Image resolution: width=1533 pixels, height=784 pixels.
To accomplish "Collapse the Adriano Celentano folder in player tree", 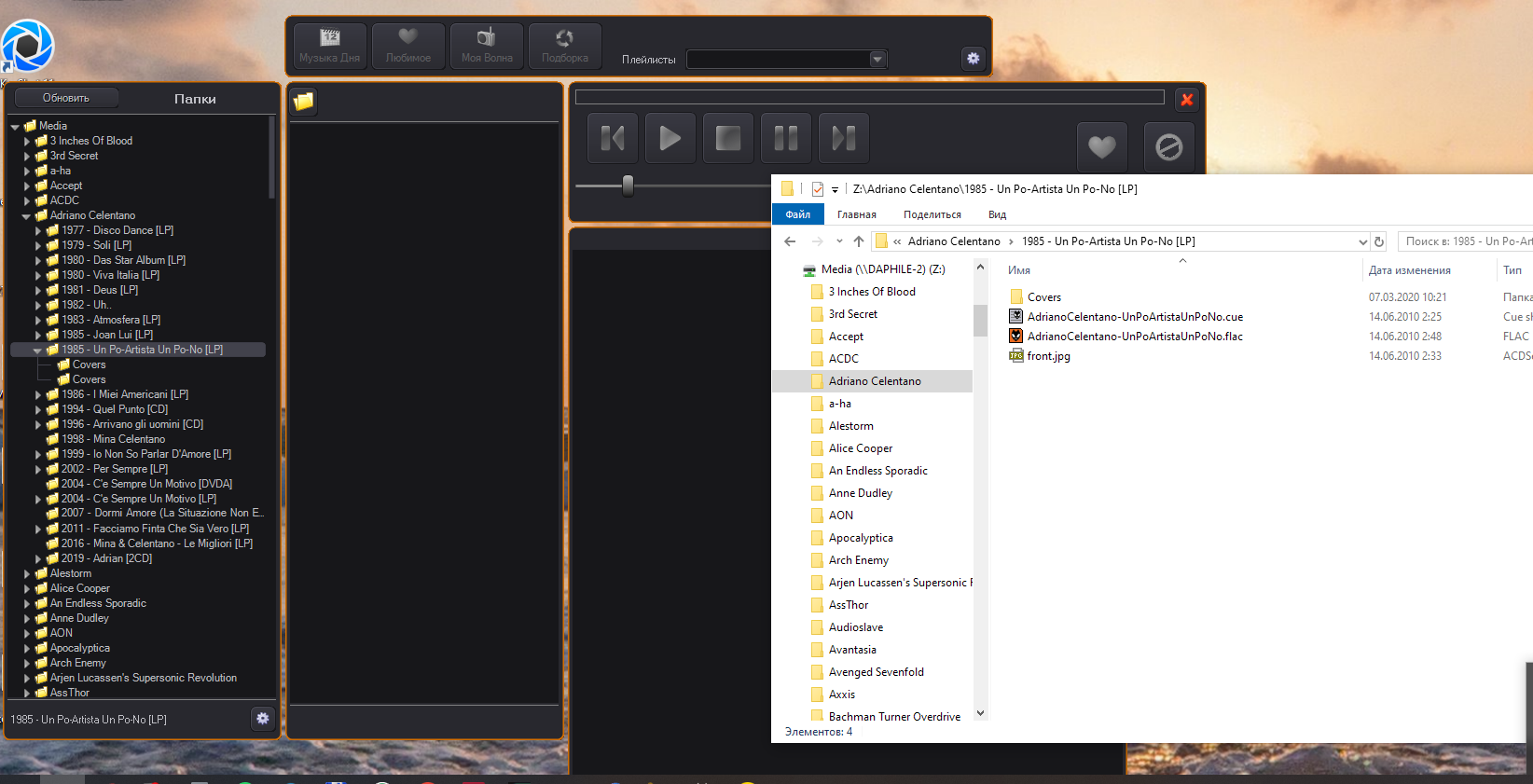I will pyautogui.click(x=26, y=216).
